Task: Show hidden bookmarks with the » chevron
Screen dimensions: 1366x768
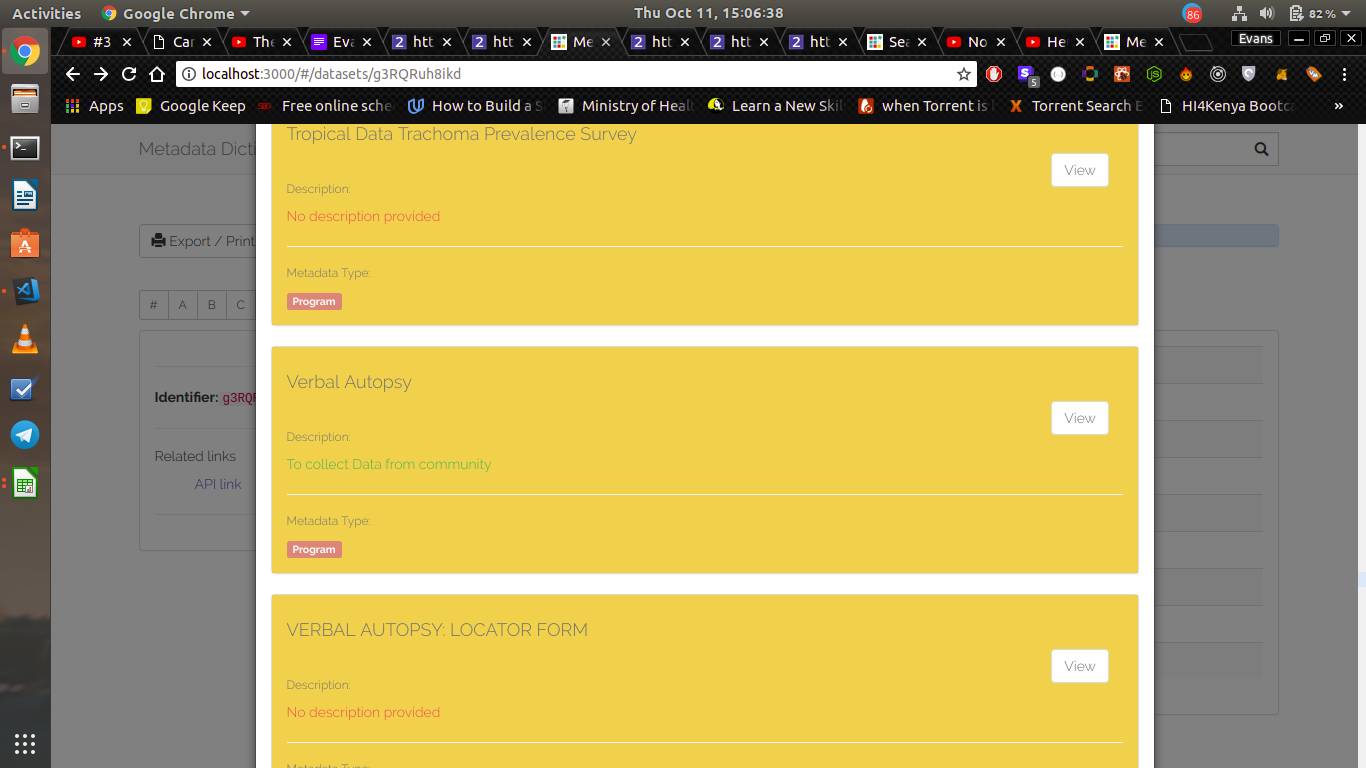Action: (1339, 105)
